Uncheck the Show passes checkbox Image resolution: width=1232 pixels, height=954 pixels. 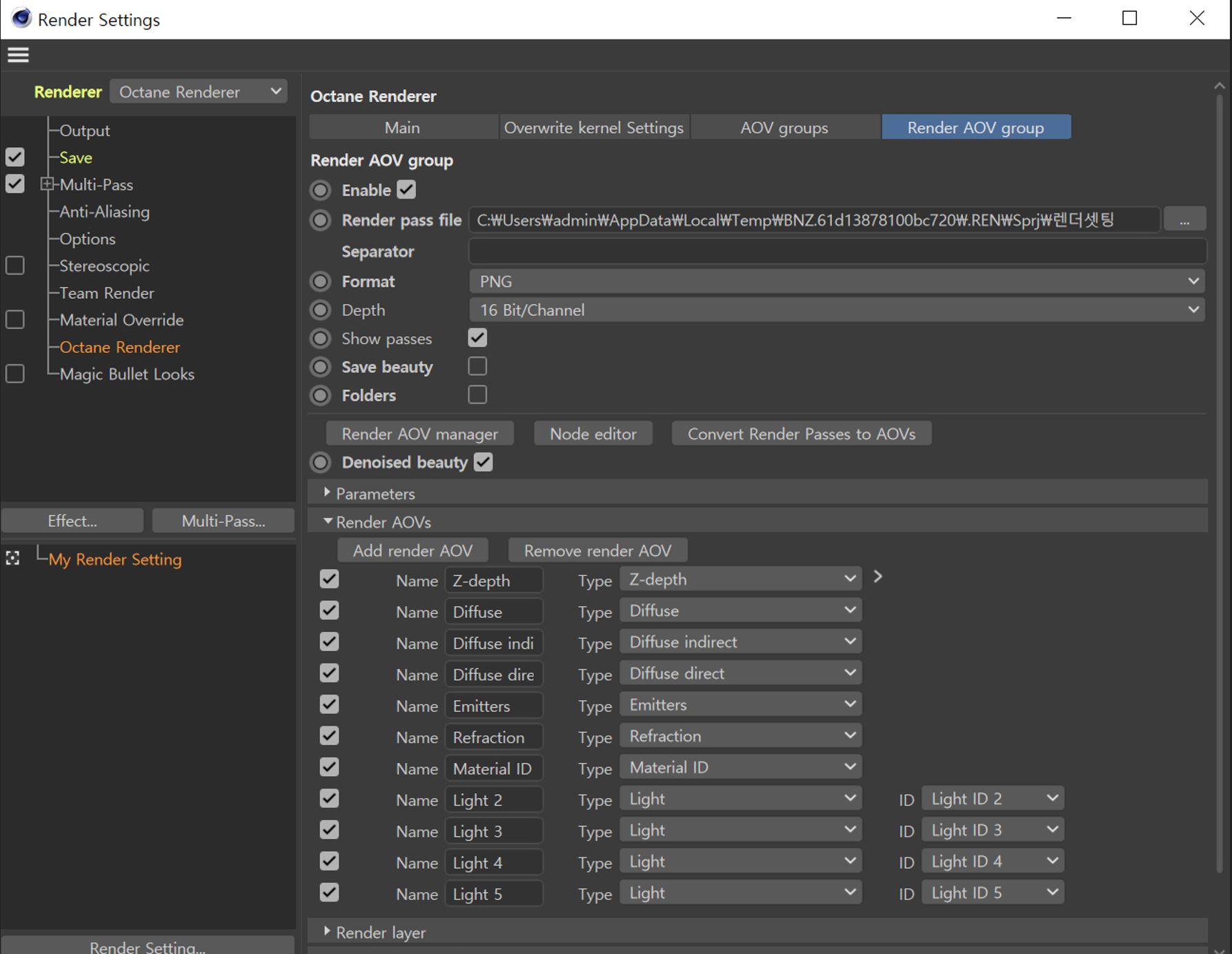(477, 338)
